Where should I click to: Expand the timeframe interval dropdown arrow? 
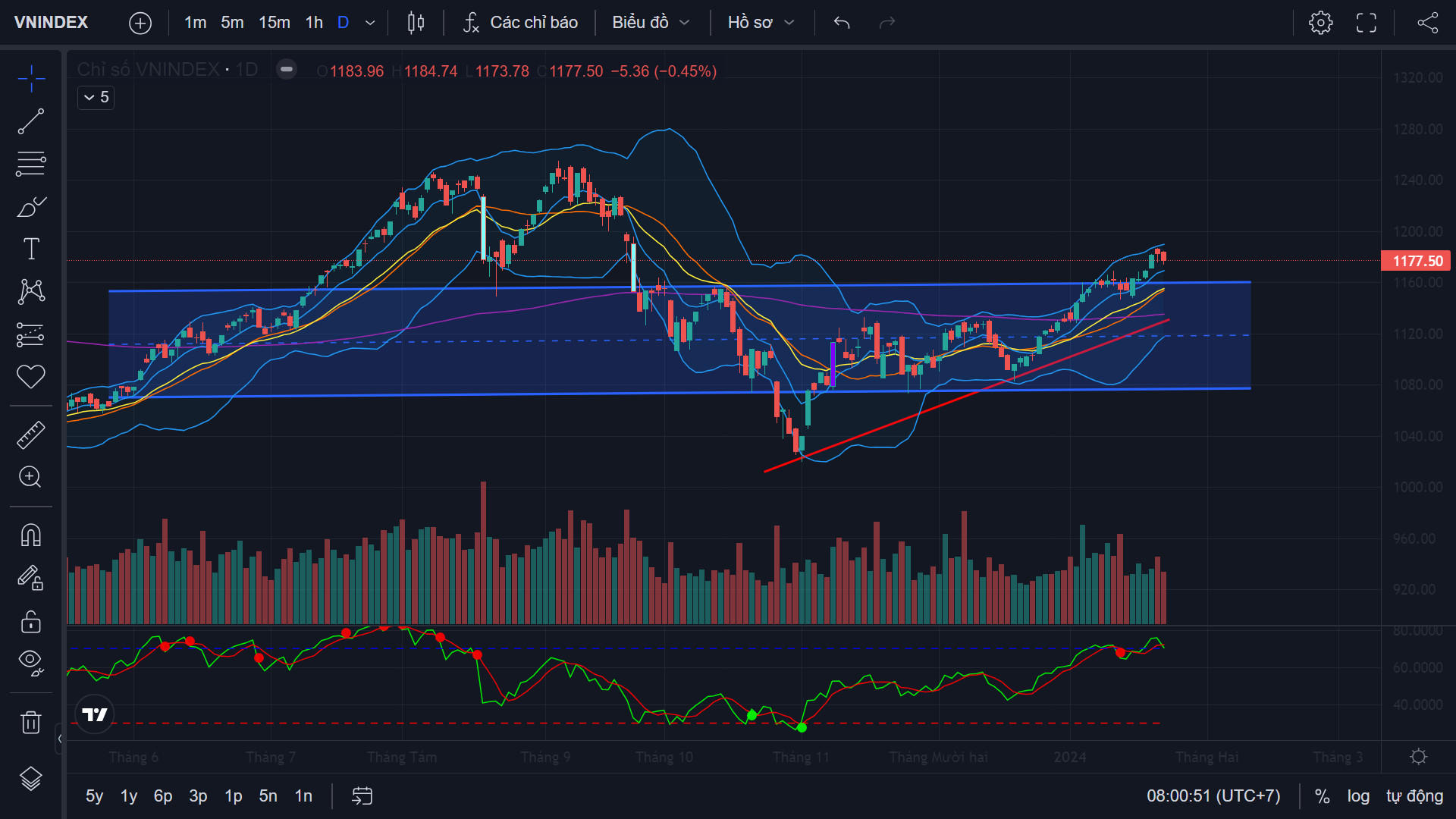(370, 23)
